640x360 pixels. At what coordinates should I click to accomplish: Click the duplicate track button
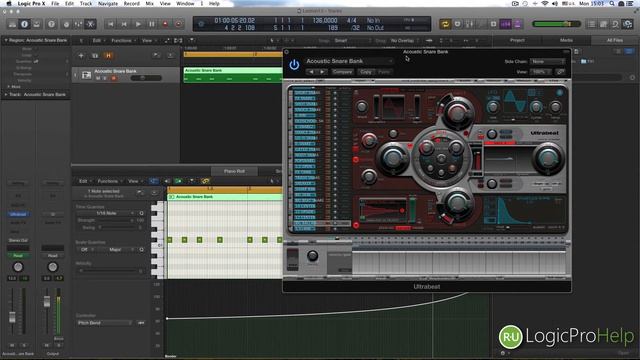tap(95, 56)
